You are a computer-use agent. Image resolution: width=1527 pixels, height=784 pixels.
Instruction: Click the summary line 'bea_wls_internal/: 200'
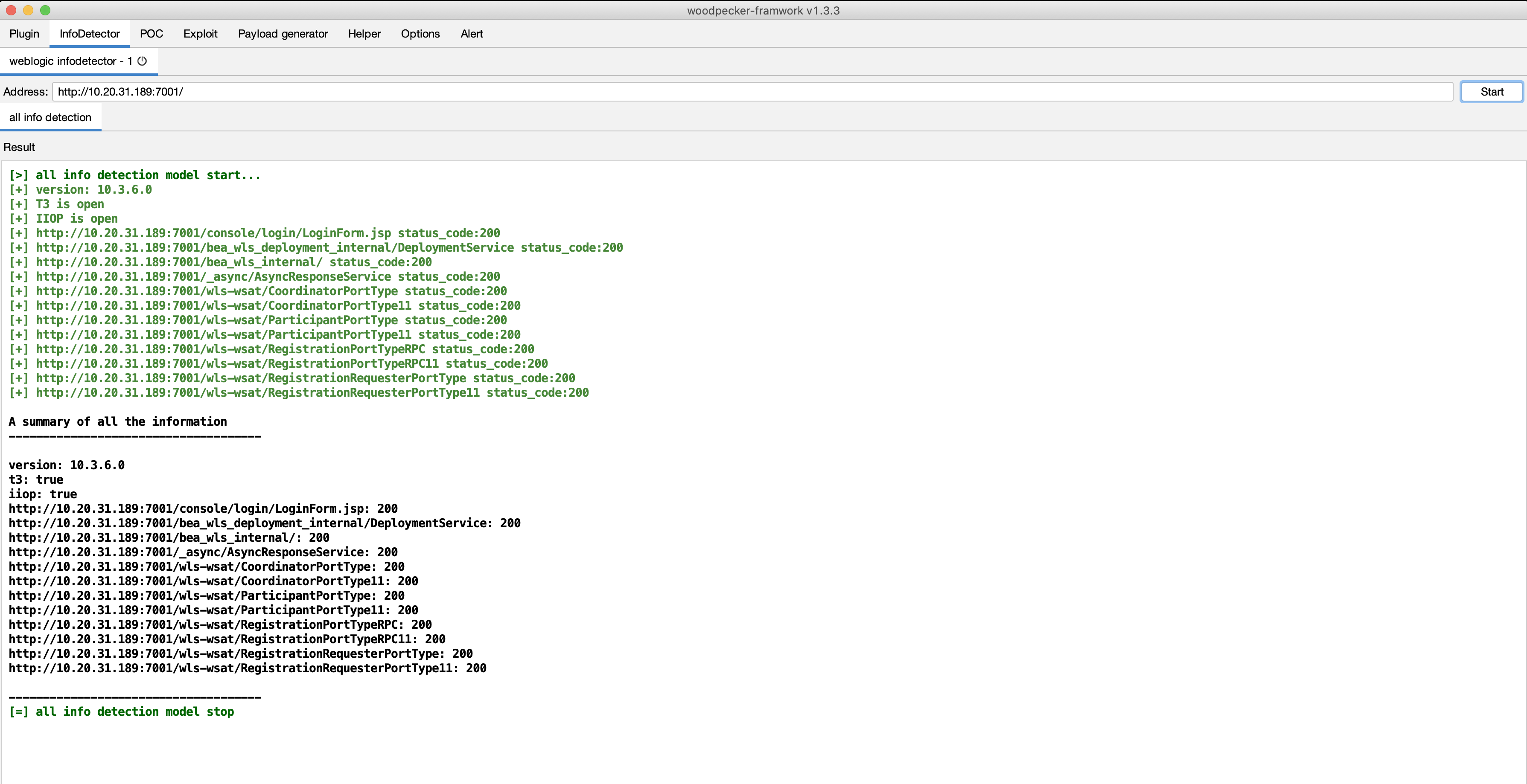pyautogui.click(x=169, y=537)
